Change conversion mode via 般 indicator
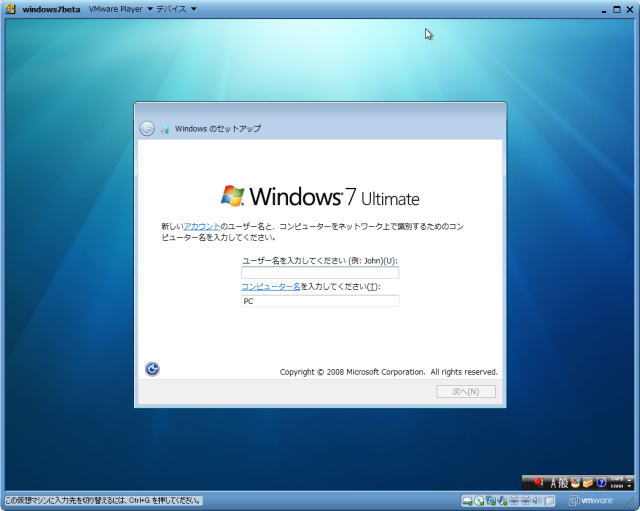Viewport: 640px width, 511px height. pyautogui.click(x=563, y=483)
